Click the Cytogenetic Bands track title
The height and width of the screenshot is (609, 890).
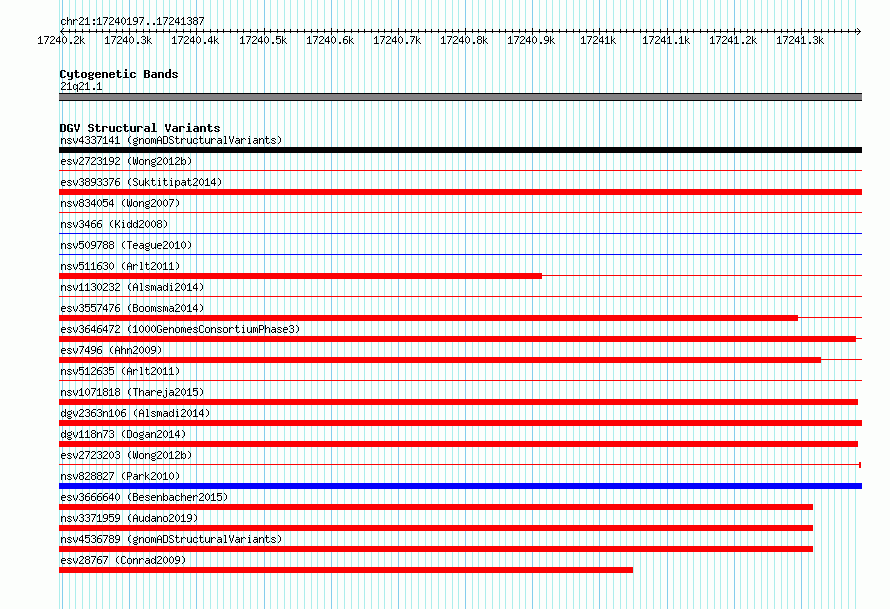pyautogui.click(x=119, y=74)
